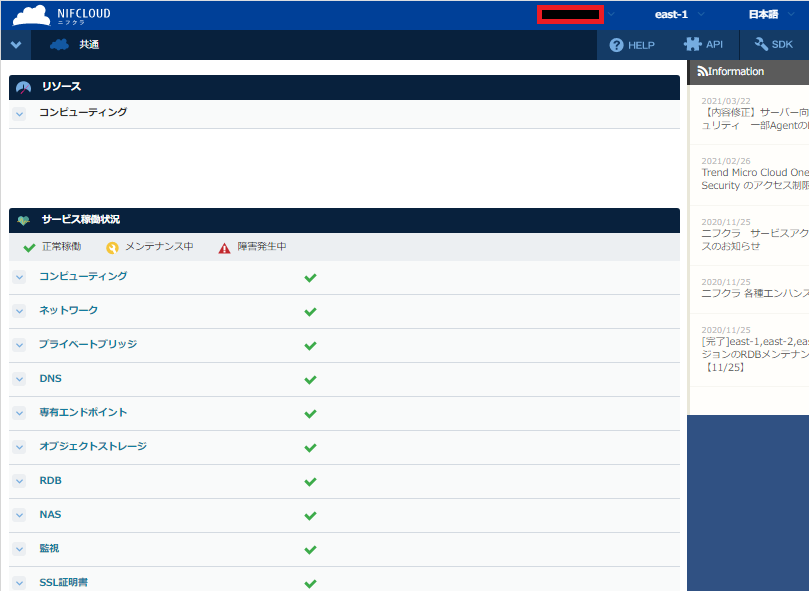Expand the ネットワーク service status row

click(19, 311)
